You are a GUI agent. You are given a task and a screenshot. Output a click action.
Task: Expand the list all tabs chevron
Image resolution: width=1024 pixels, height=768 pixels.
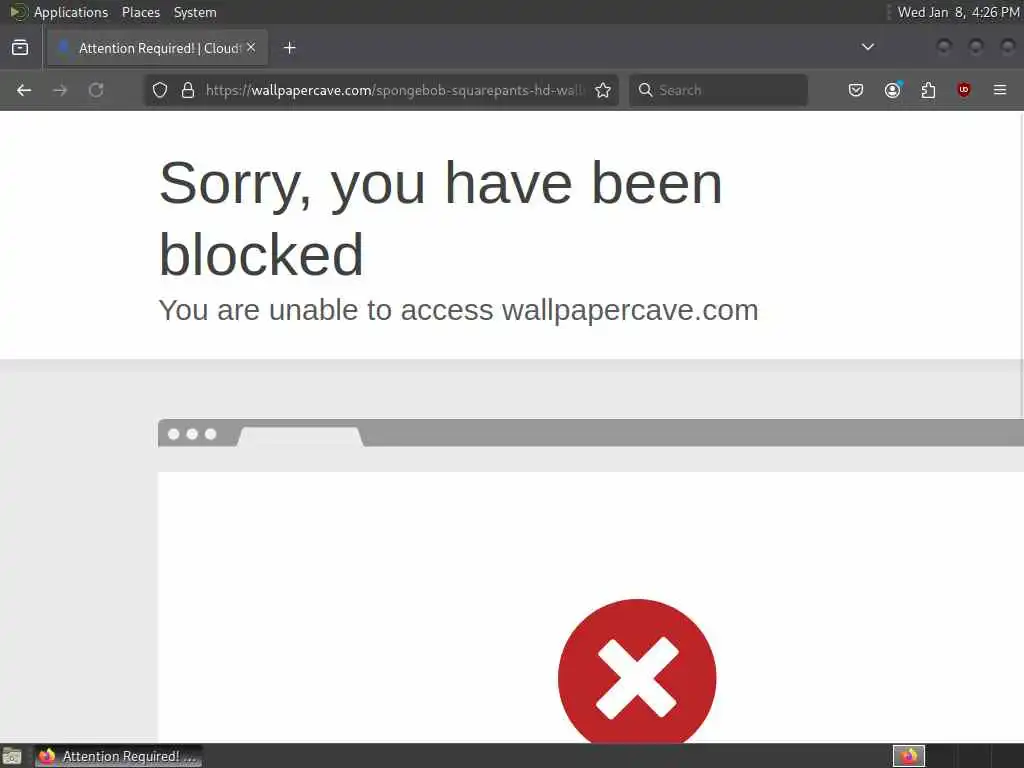[867, 47]
